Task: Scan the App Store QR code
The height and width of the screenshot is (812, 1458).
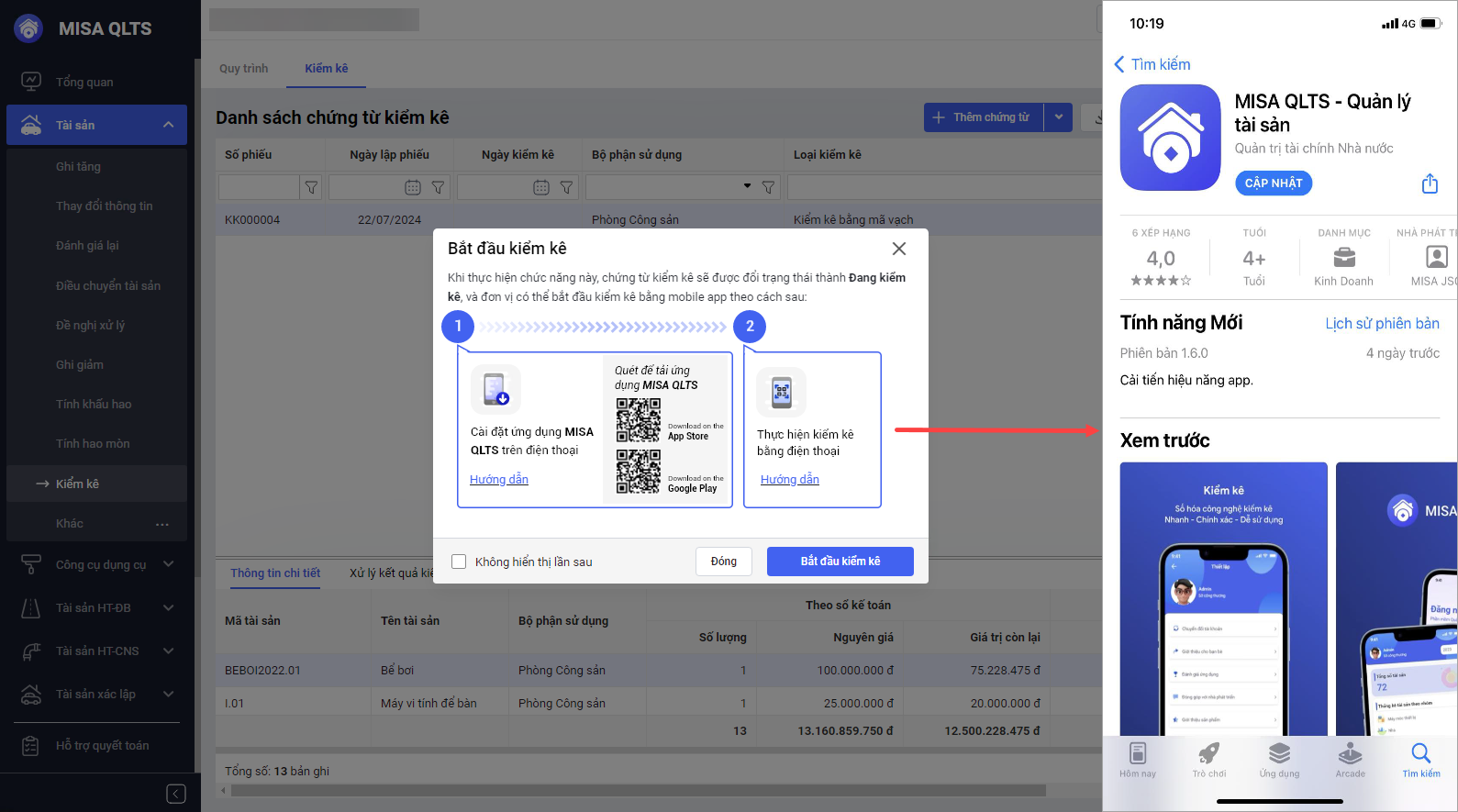Action: click(638, 421)
